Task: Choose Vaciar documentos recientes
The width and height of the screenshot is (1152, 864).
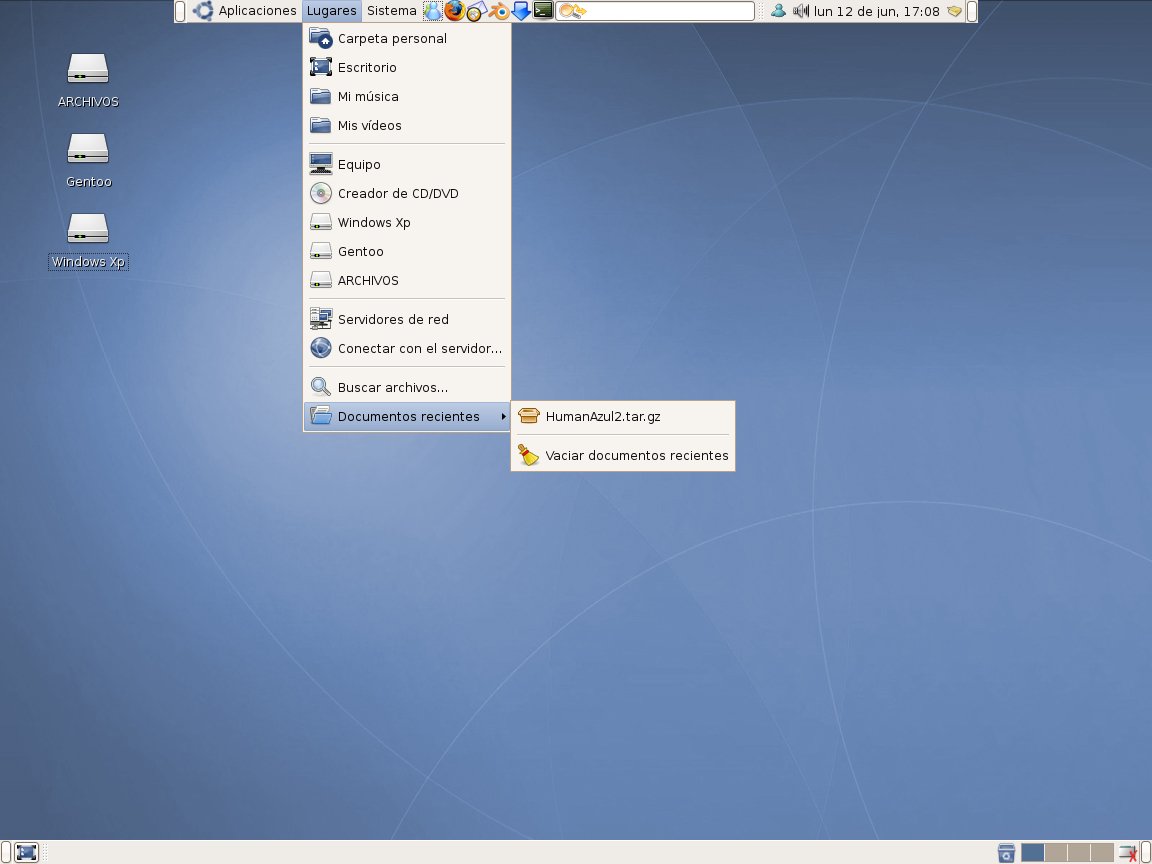Action: [623, 456]
